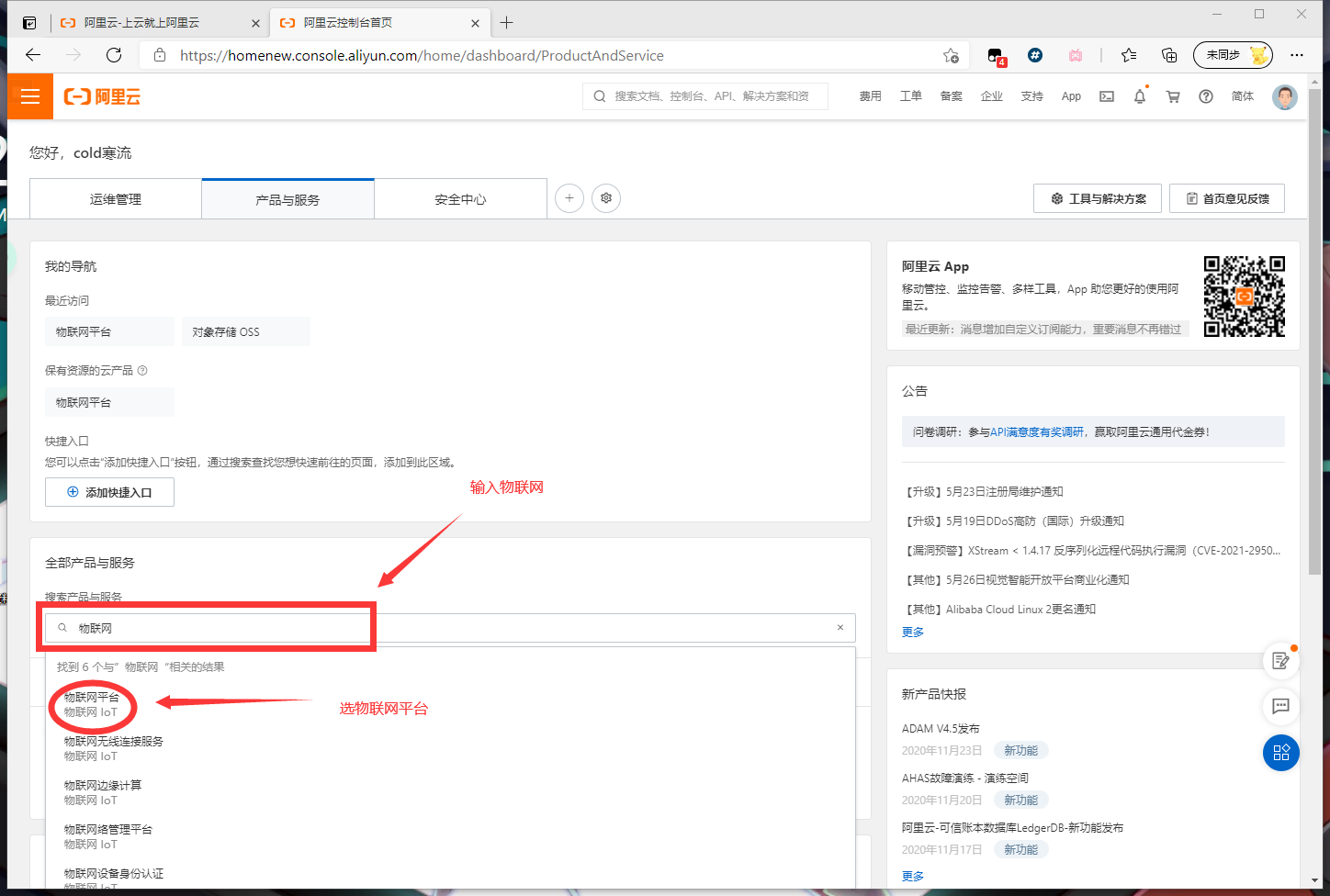Click the 首页意见反馈 button
This screenshot has width=1330, height=896.
1227,198
